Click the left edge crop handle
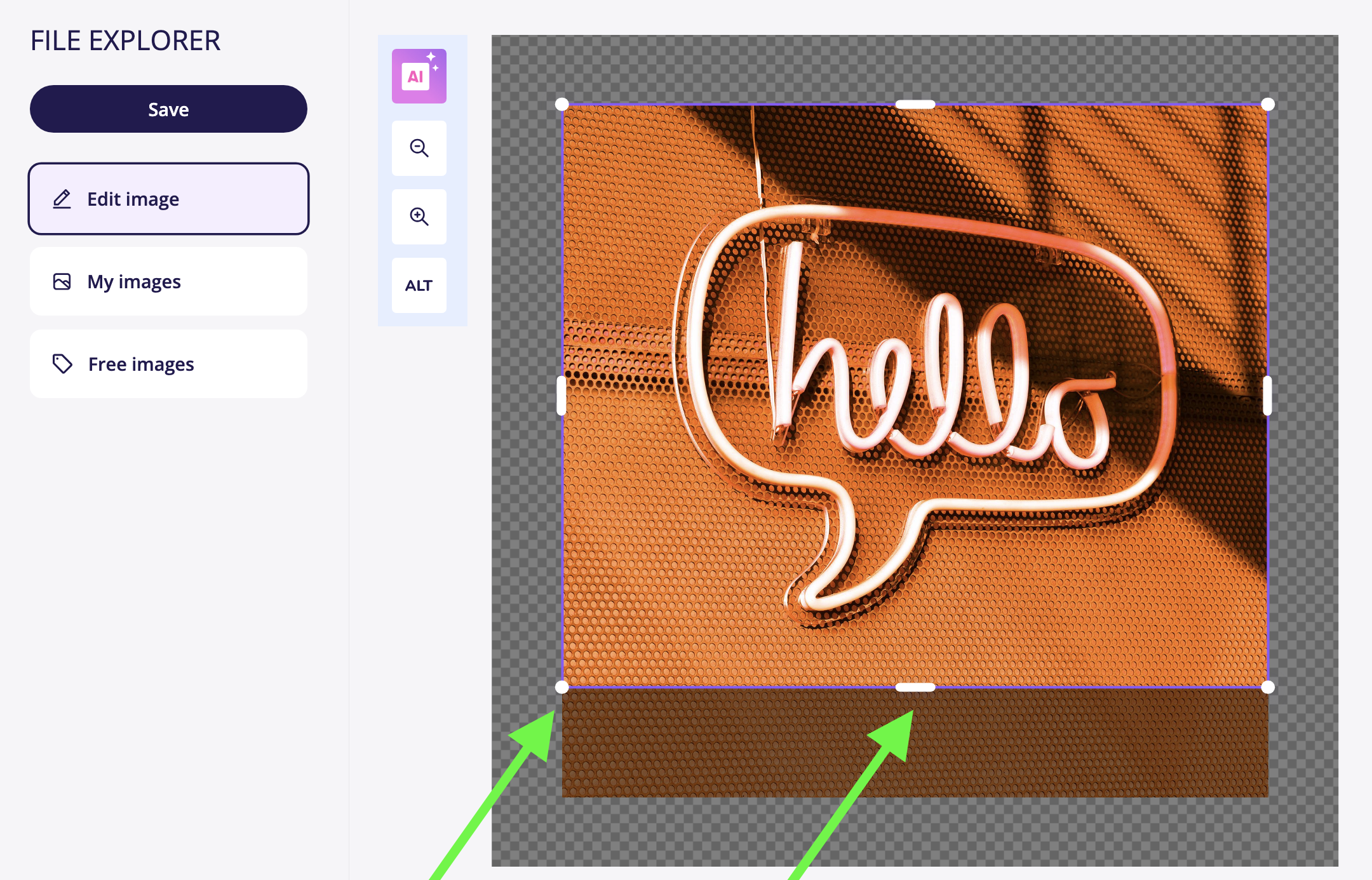1372x880 pixels. point(562,396)
